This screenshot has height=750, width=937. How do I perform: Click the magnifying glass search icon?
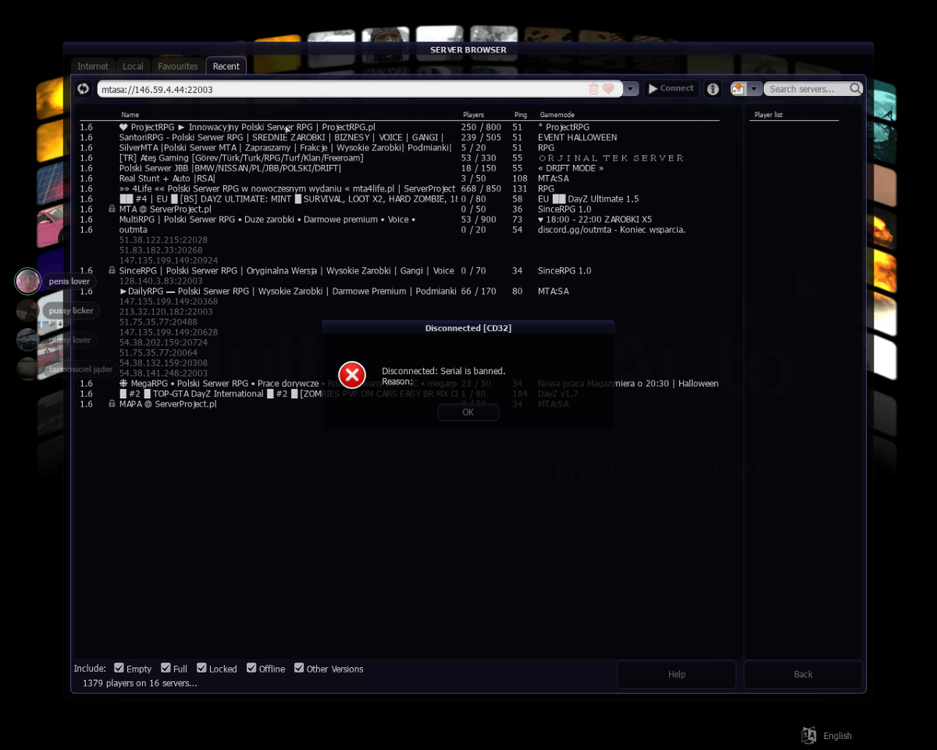point(855,88)
